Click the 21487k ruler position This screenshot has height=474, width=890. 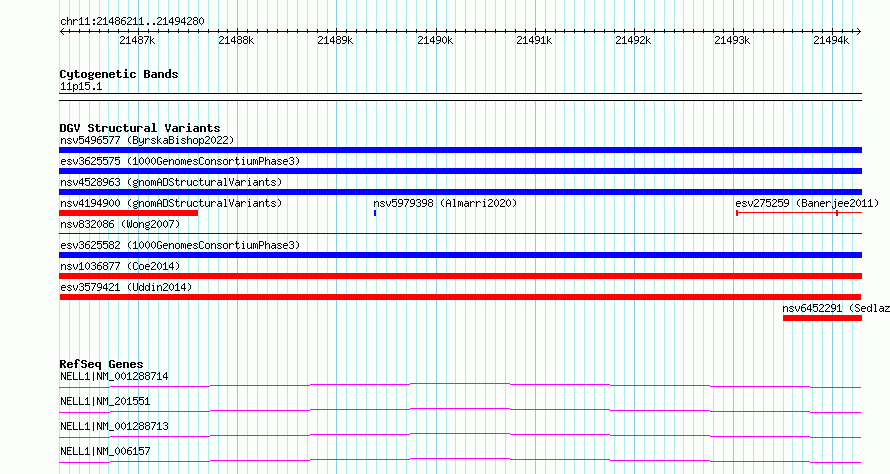tap(137, 40)
